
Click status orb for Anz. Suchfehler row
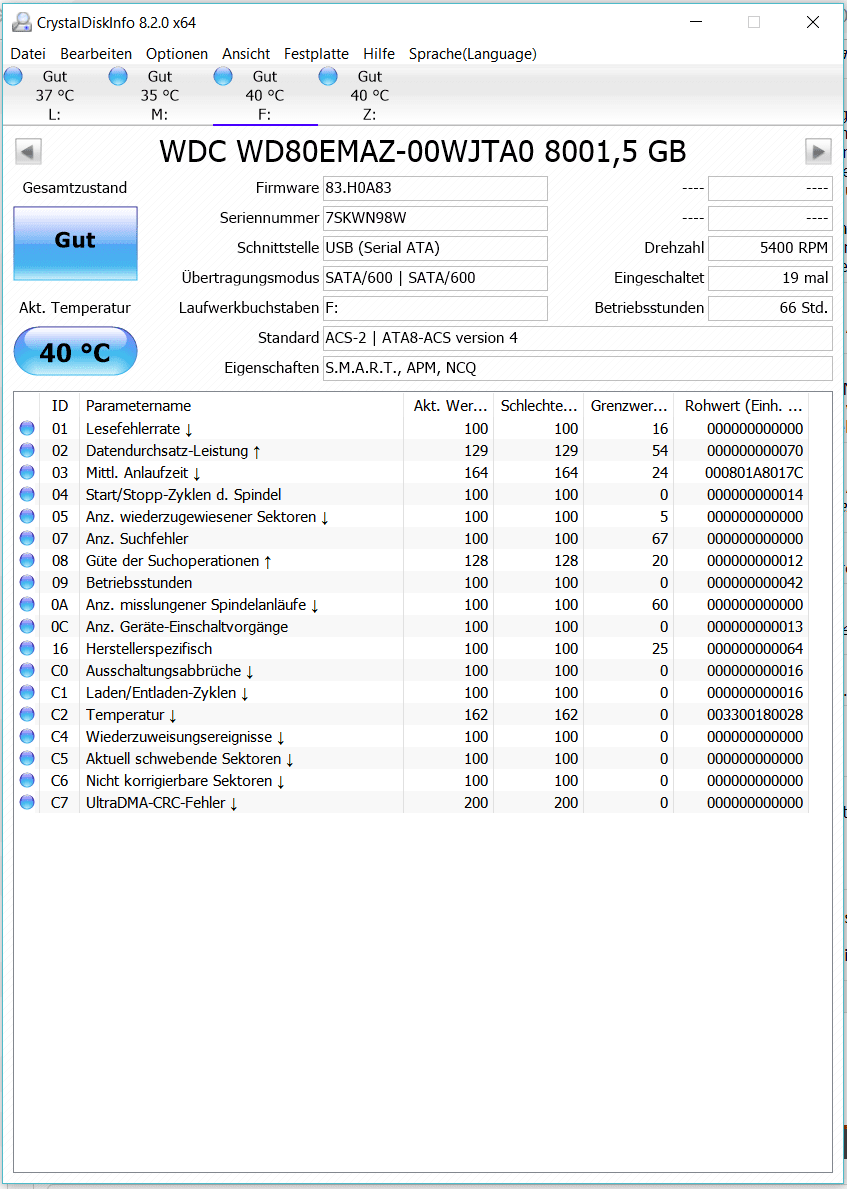pyautogui.click(x=27, y=538)
